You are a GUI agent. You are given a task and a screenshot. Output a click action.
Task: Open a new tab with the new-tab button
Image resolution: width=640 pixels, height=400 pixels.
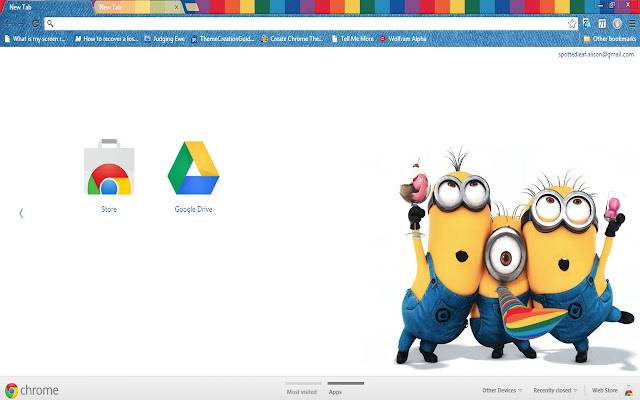coord(191,7)
